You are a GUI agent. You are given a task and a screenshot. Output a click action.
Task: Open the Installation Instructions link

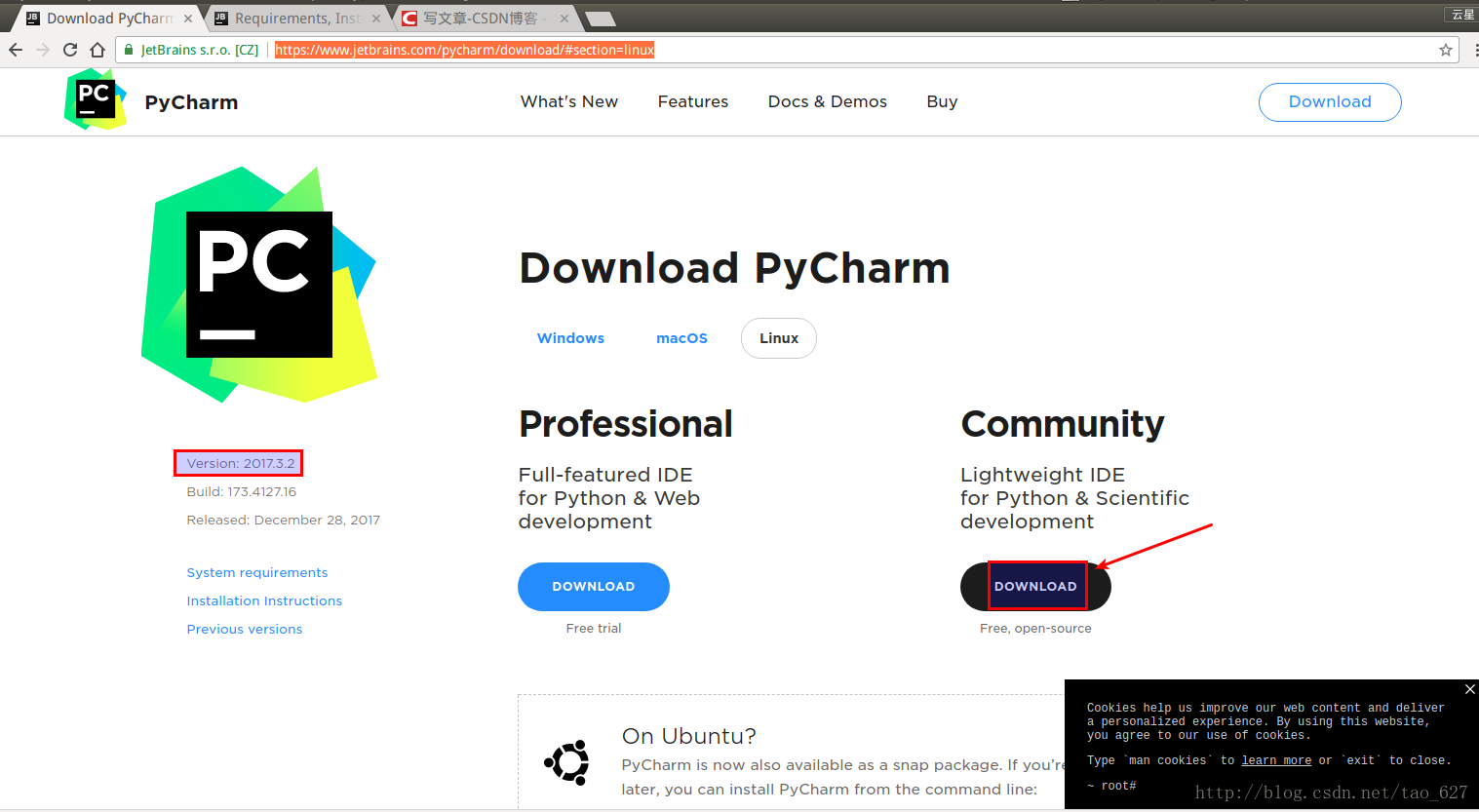(x=264, y=600)
